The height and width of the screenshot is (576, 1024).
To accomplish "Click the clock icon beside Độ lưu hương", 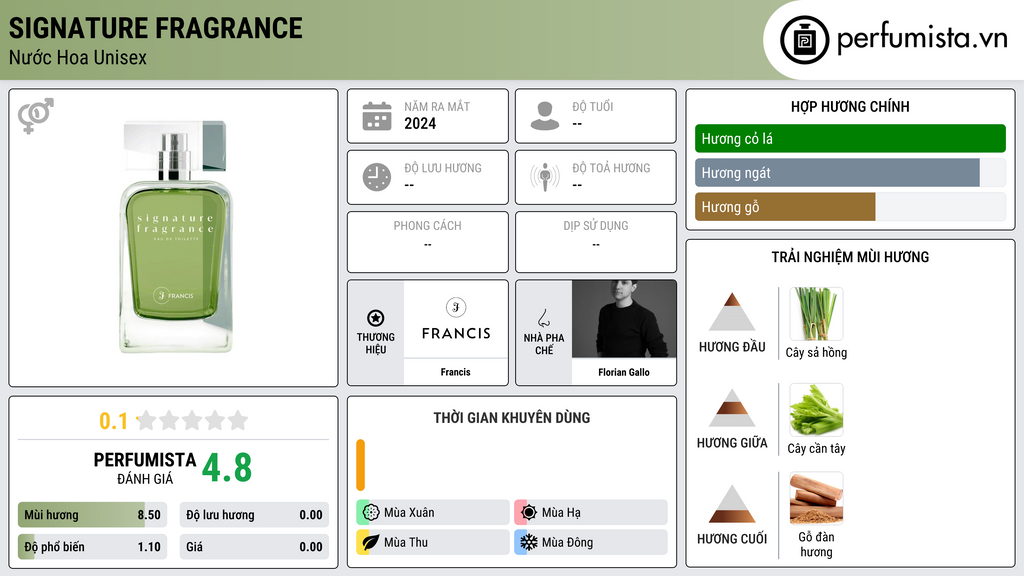I will coord(377,177).
